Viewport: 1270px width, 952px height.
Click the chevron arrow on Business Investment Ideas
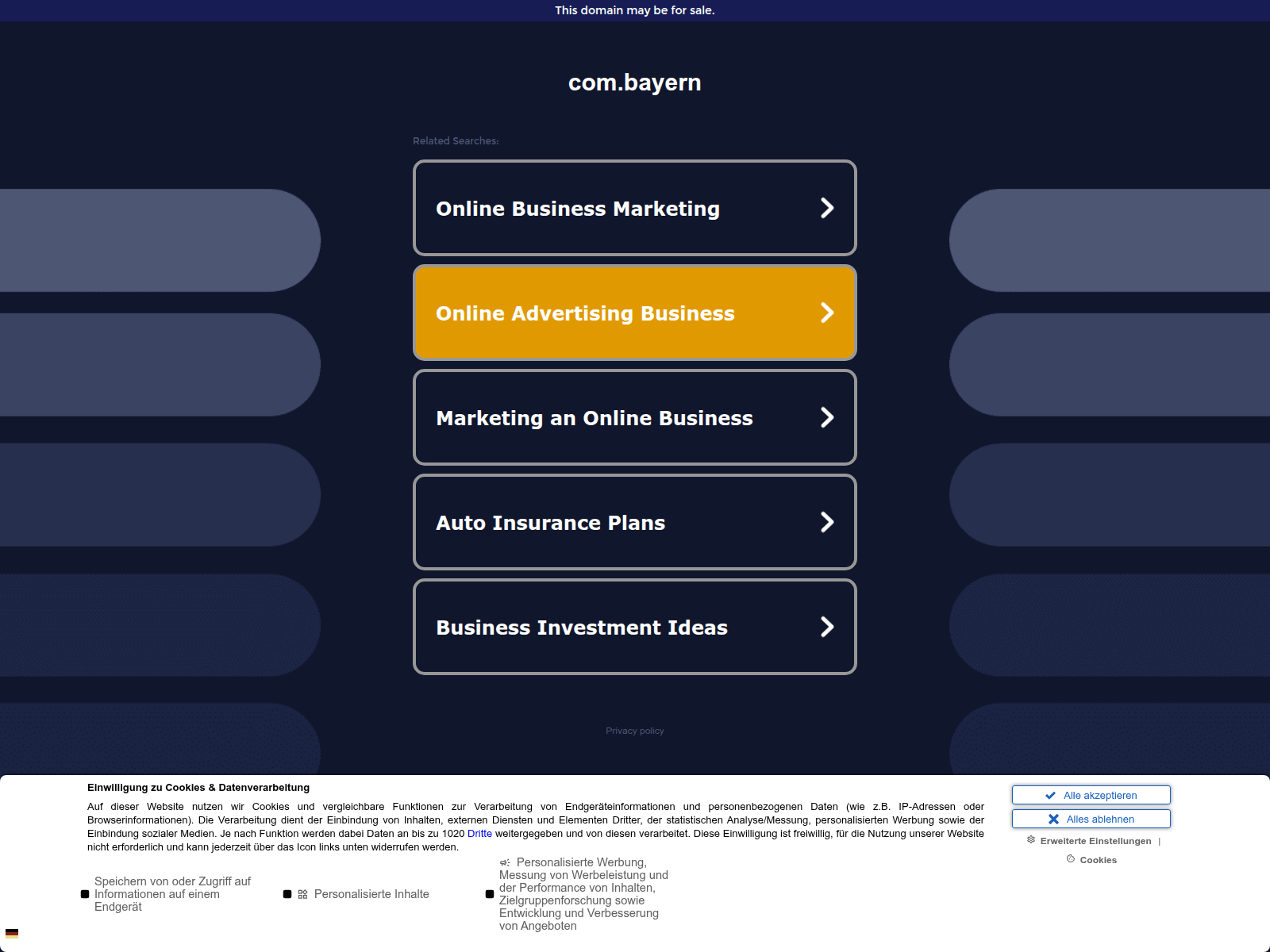[827, 627]
